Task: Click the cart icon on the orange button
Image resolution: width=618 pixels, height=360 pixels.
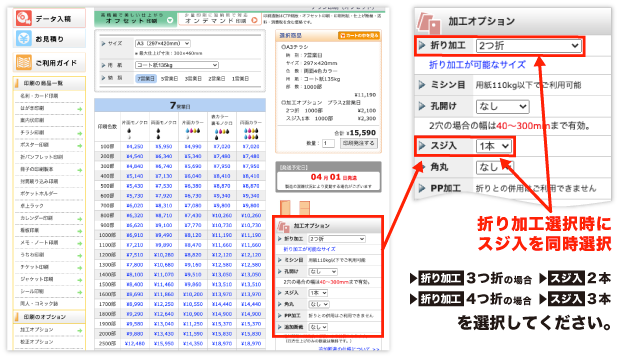Action: tap(343, 35)
